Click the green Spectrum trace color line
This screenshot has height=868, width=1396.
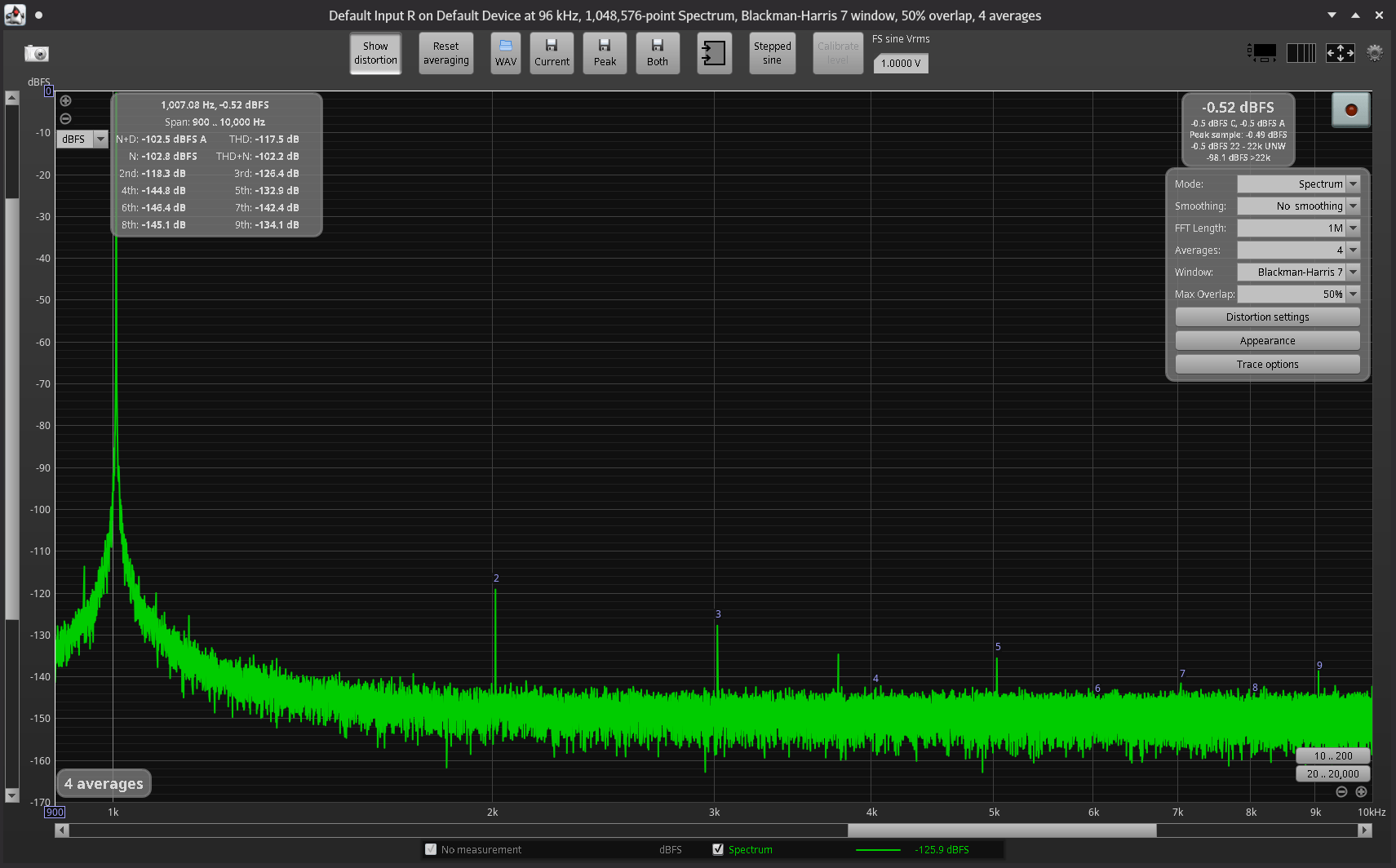(x=878, y=850)
